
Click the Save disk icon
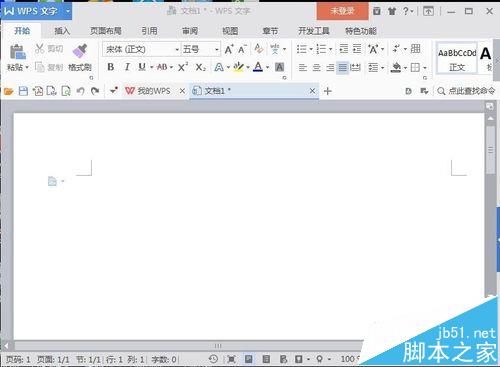click(23, 91)
